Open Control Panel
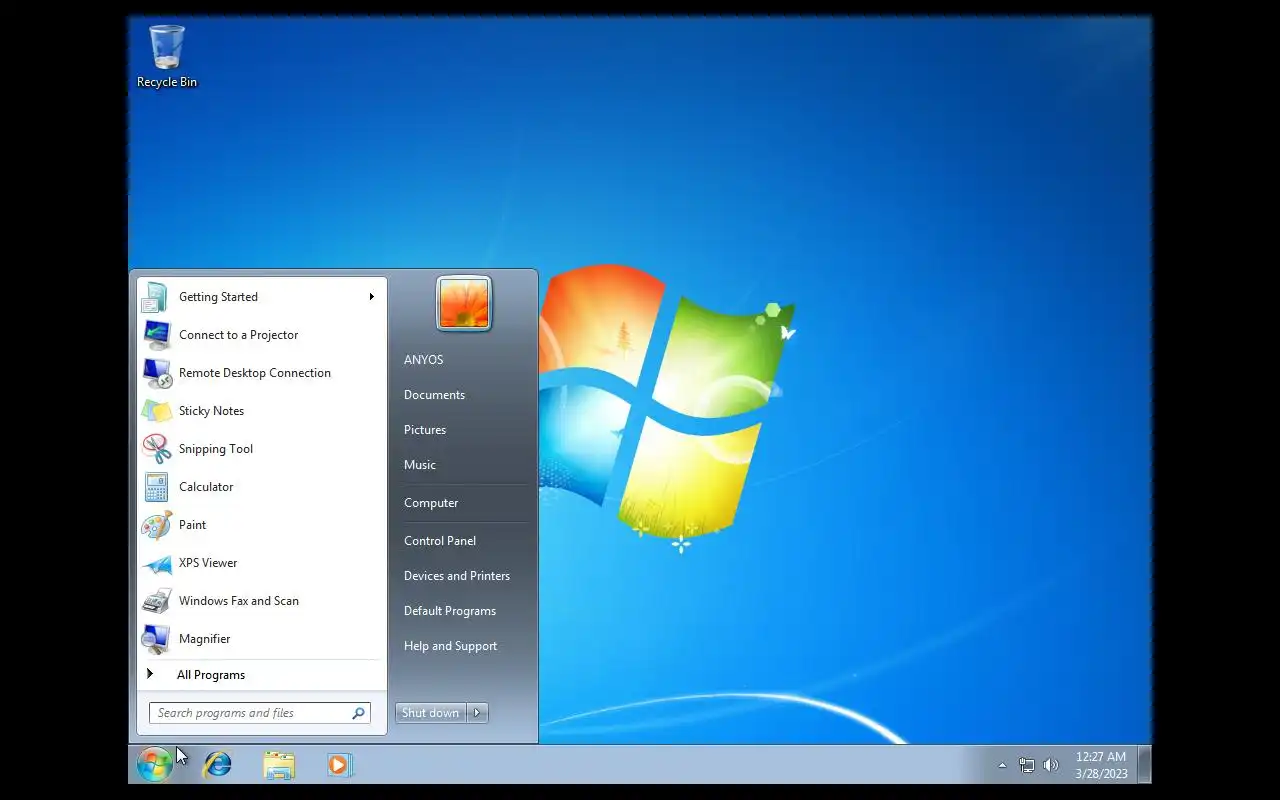Screen dimensions: 1280x800 (440, 541)
